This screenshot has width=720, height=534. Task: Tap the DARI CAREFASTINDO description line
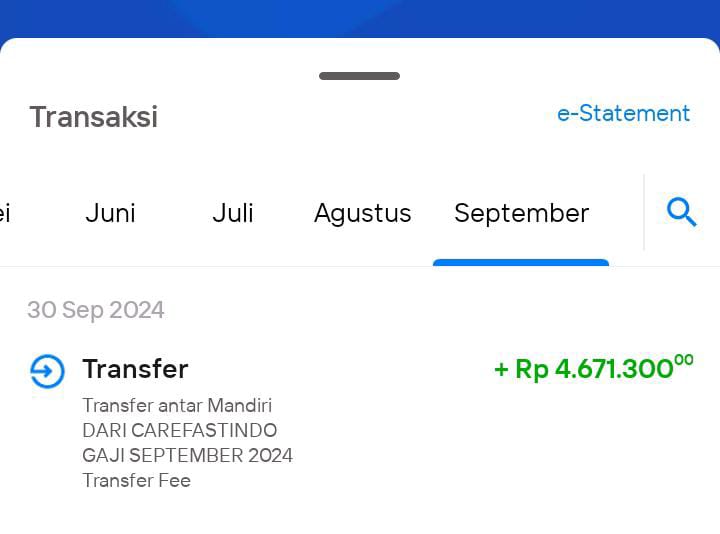pos(180,430)
